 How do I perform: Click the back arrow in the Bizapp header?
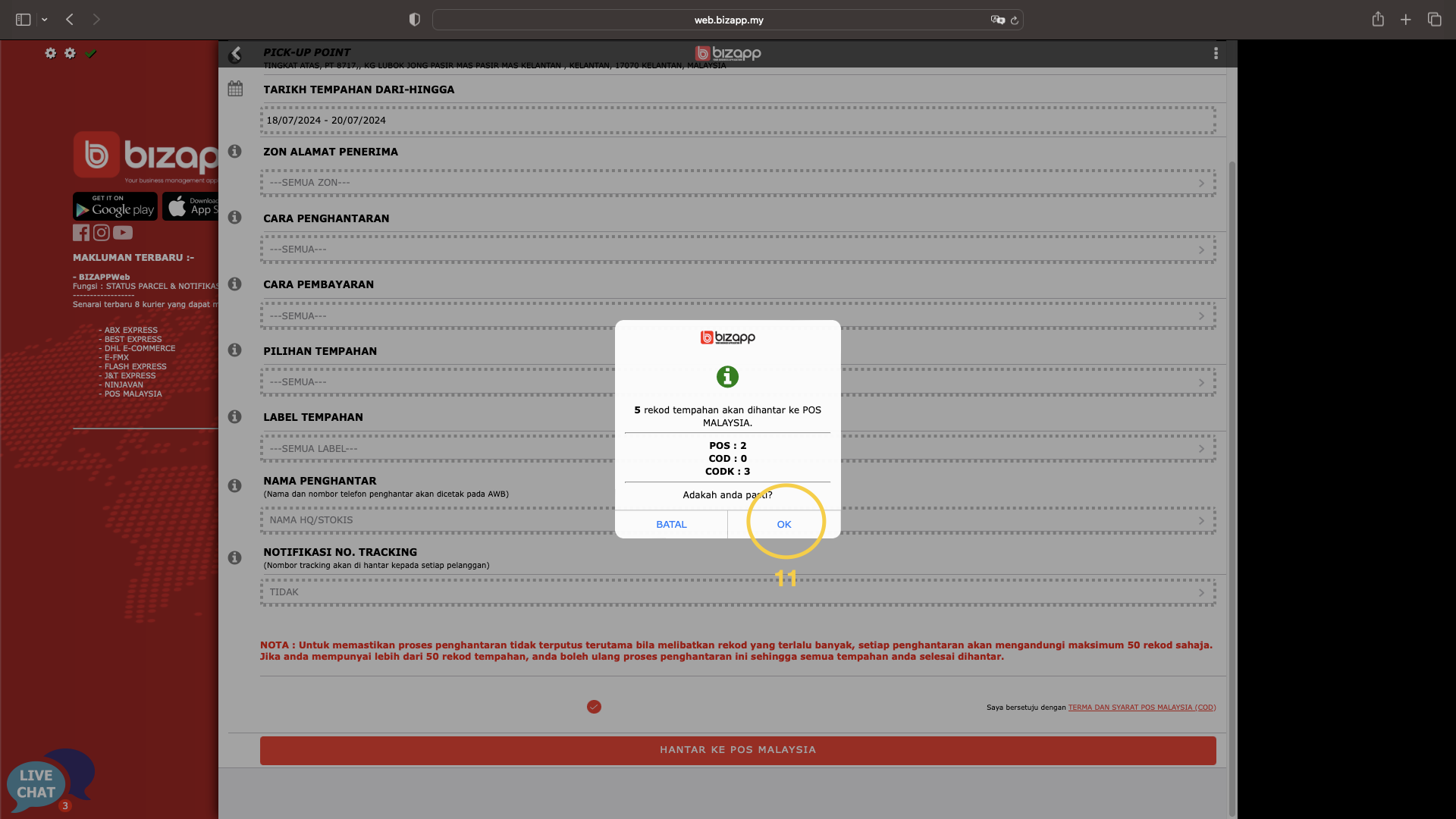(236, 54)
